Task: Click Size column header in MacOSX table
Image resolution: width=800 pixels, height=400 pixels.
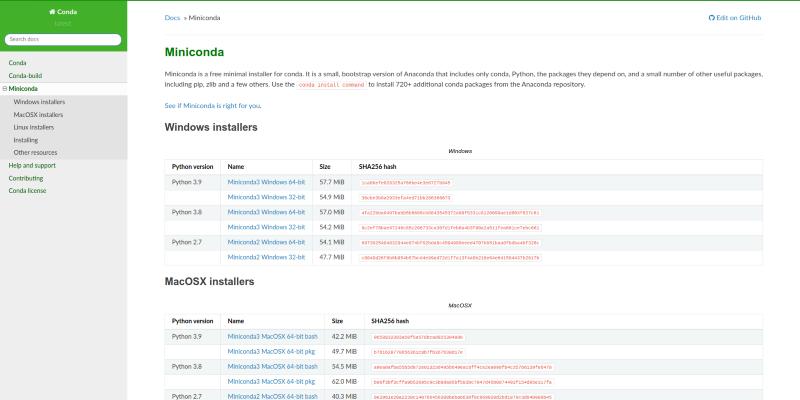Action: coord(337,321)
